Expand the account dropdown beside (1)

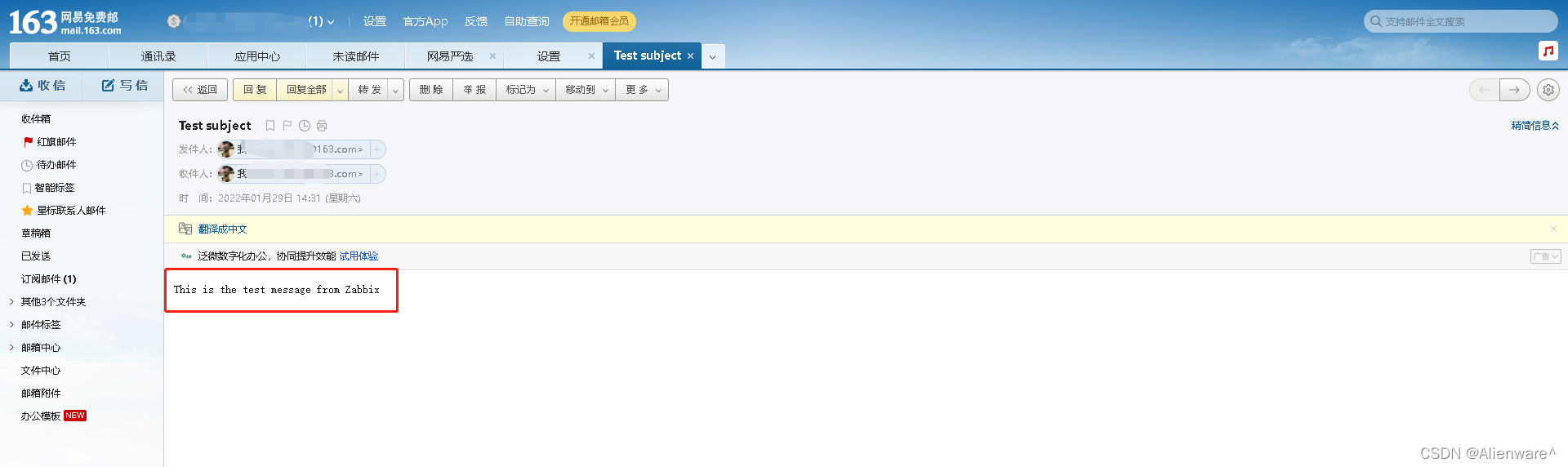[x=331, y=22]
